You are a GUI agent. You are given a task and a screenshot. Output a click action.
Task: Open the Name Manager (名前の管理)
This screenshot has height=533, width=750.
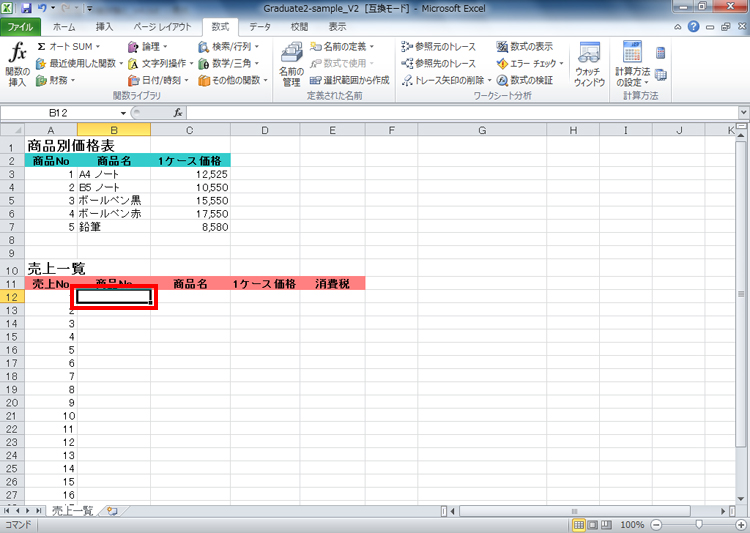291,64
